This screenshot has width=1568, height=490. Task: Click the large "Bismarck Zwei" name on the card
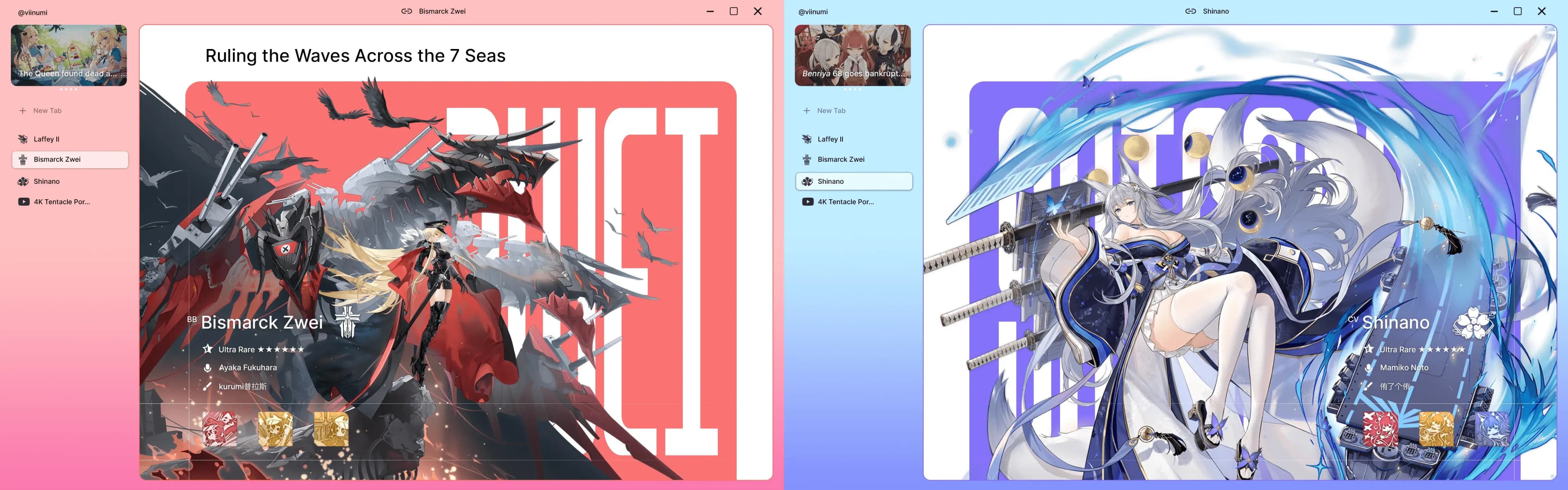[262, 322]
